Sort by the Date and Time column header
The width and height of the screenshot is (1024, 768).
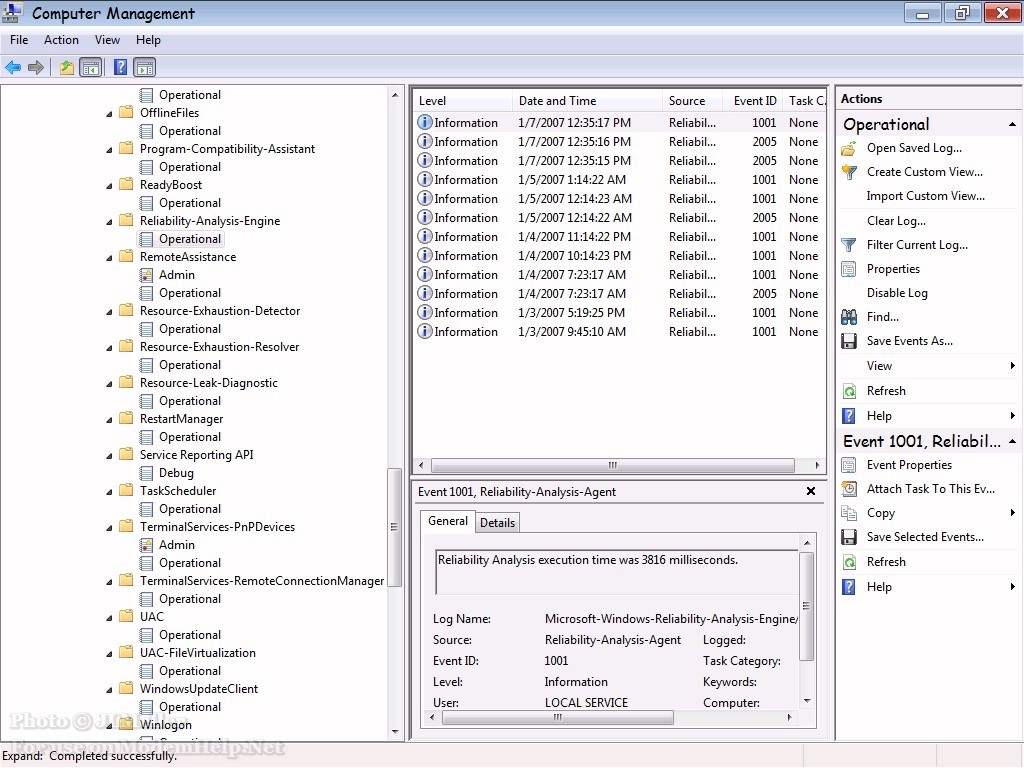587,101
